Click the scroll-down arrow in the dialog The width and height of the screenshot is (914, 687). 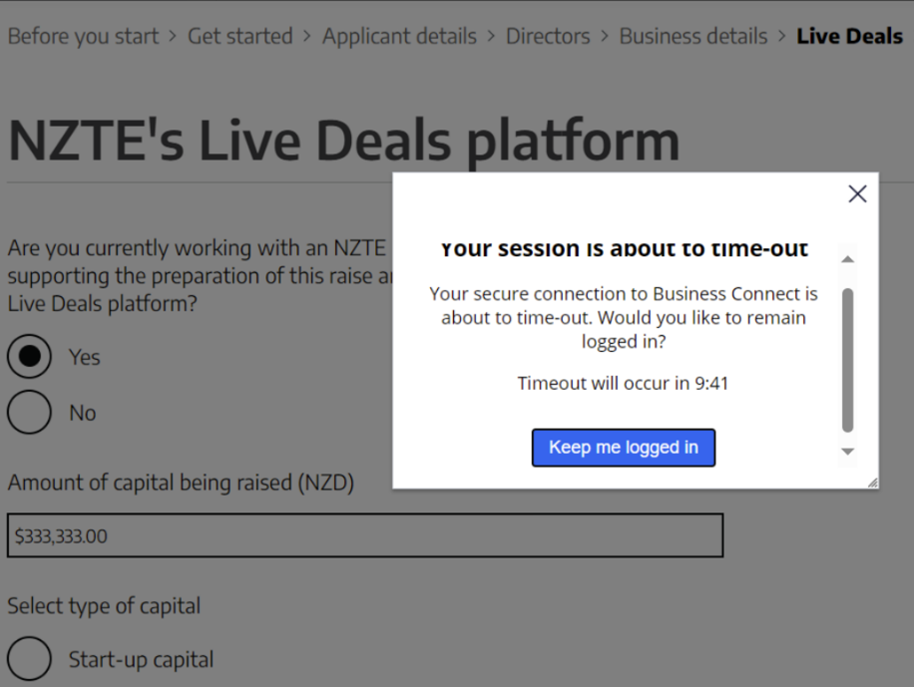(848, 452)
